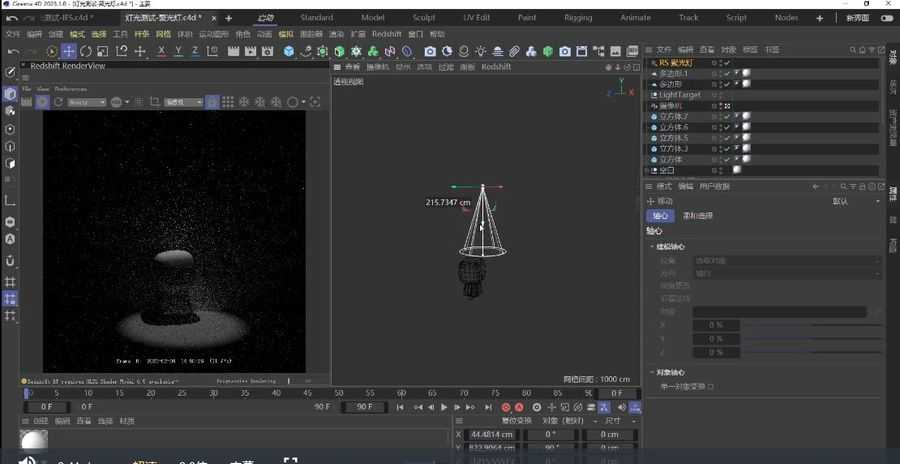
Task: Switch to Standard layout tab
Action: coord(316,18)
